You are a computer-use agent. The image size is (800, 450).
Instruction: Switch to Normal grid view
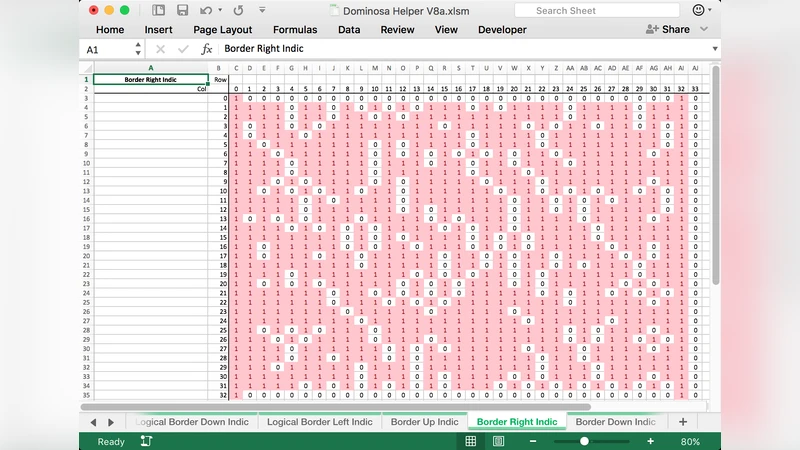[x=471, y=441]
